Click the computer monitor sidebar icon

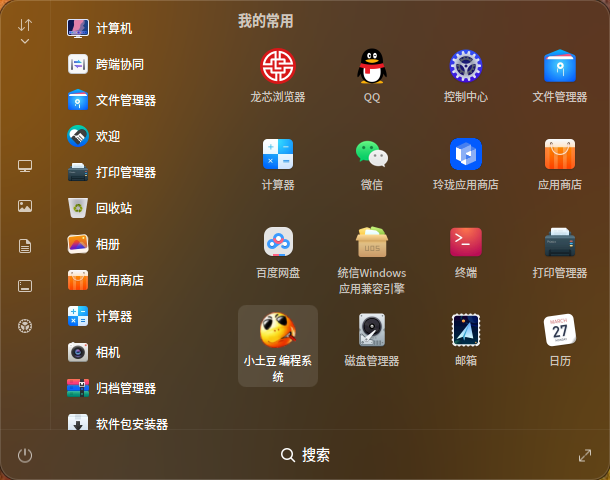pos(25,166)
